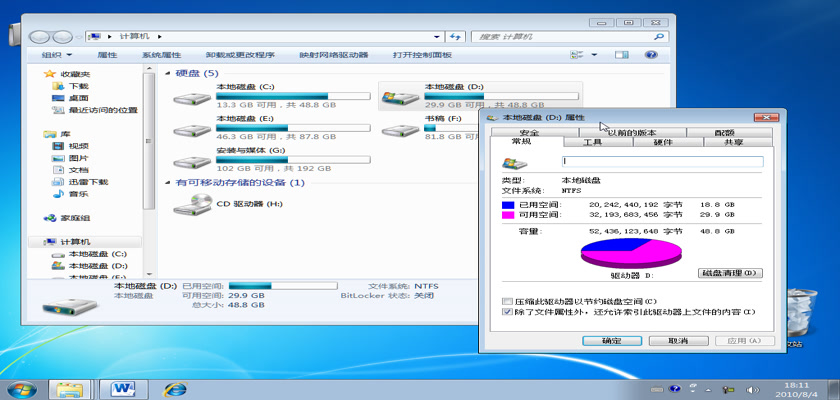Enable 压缩此驱动器以节约磁盘空间 checkbox
This screenshot has height=400, width=840.
coord(507,301)
